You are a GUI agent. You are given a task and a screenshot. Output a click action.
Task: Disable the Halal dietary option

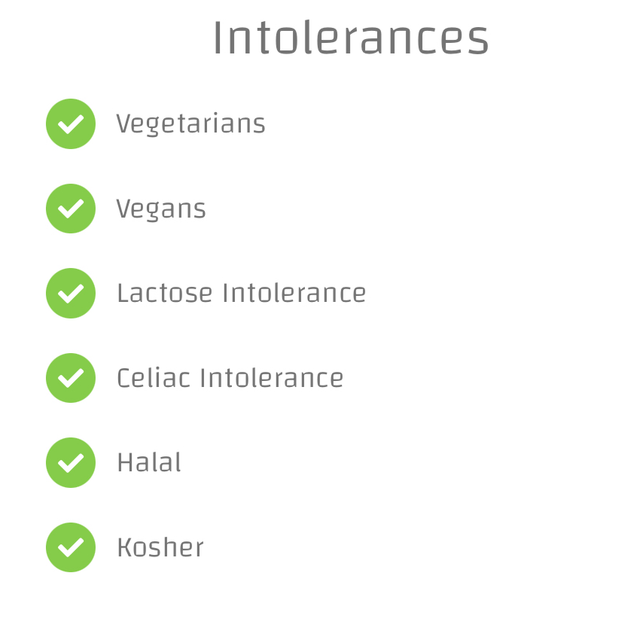[x=71, y=463]
